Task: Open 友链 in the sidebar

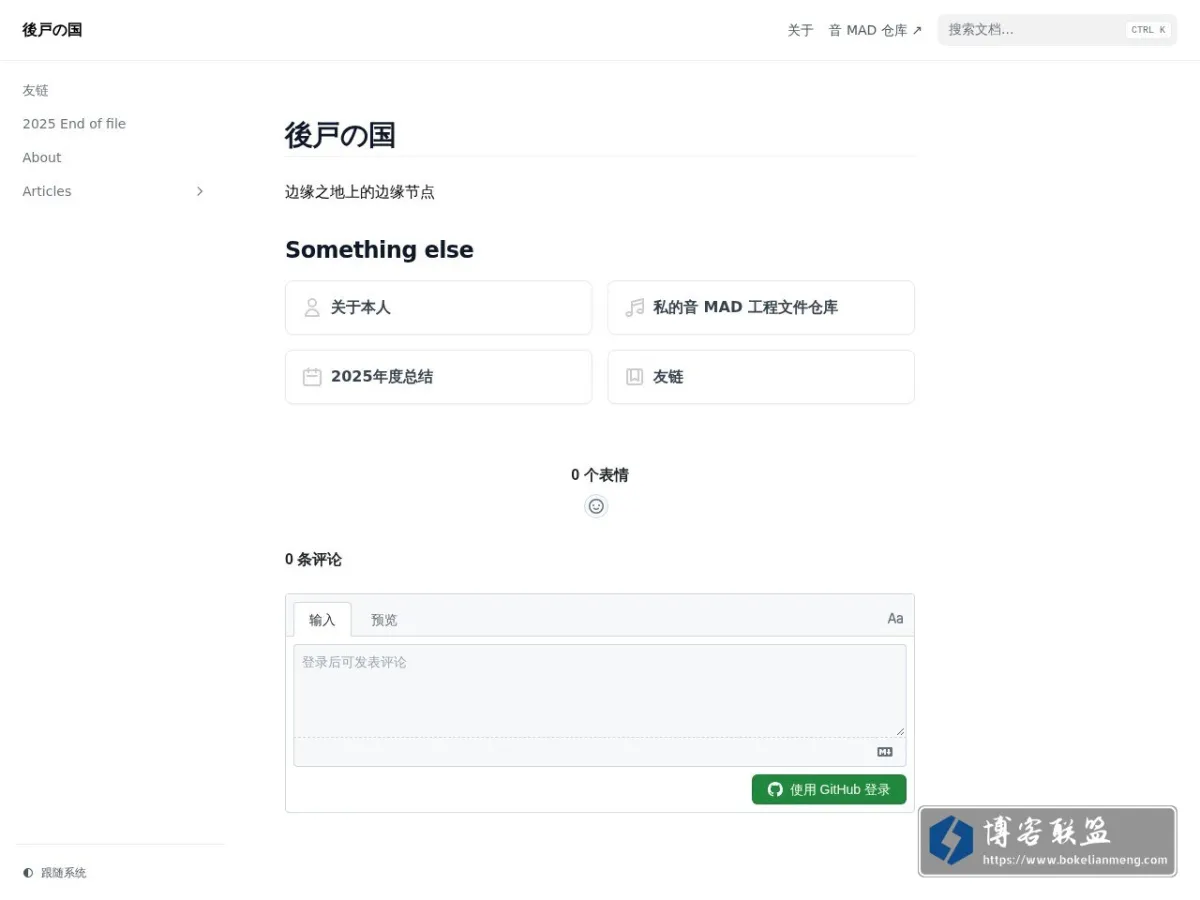Action: coord(36,90)
